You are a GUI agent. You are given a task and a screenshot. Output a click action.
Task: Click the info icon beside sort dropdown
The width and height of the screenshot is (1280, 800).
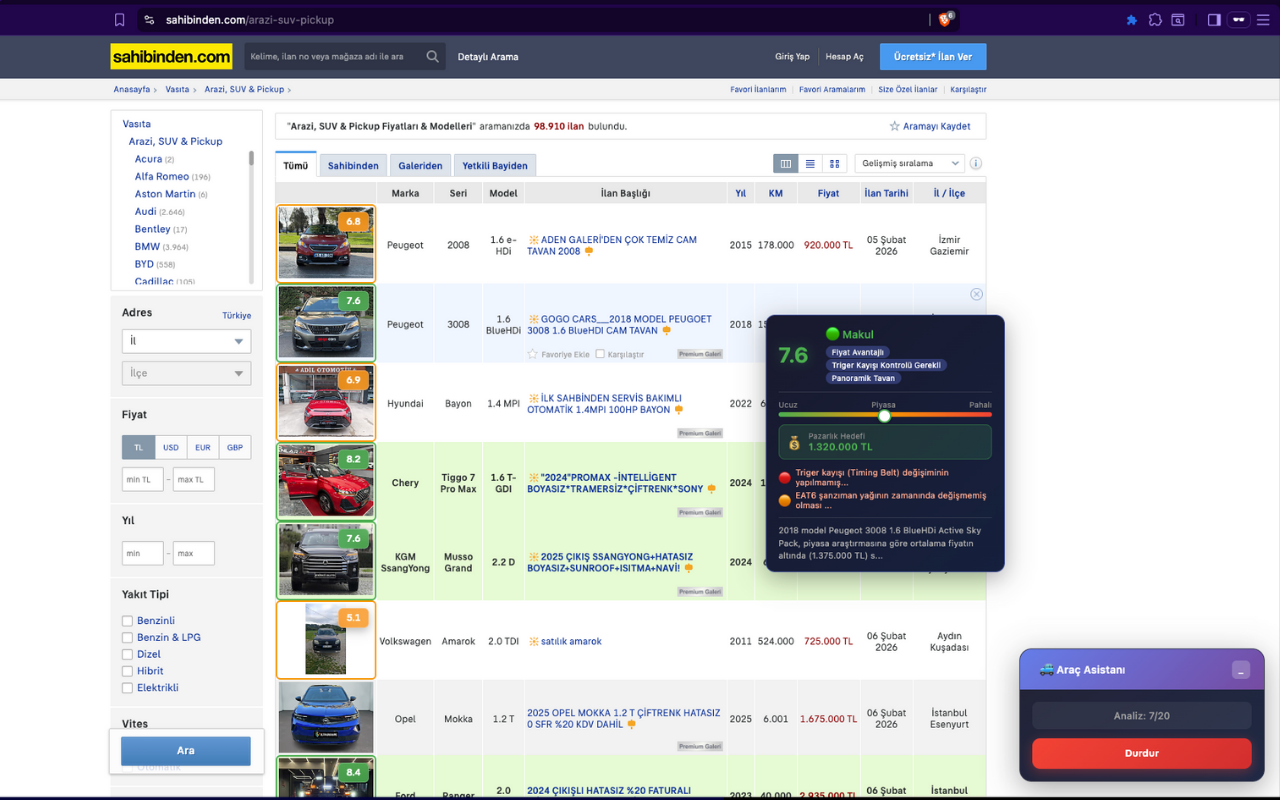click(976, 164)
